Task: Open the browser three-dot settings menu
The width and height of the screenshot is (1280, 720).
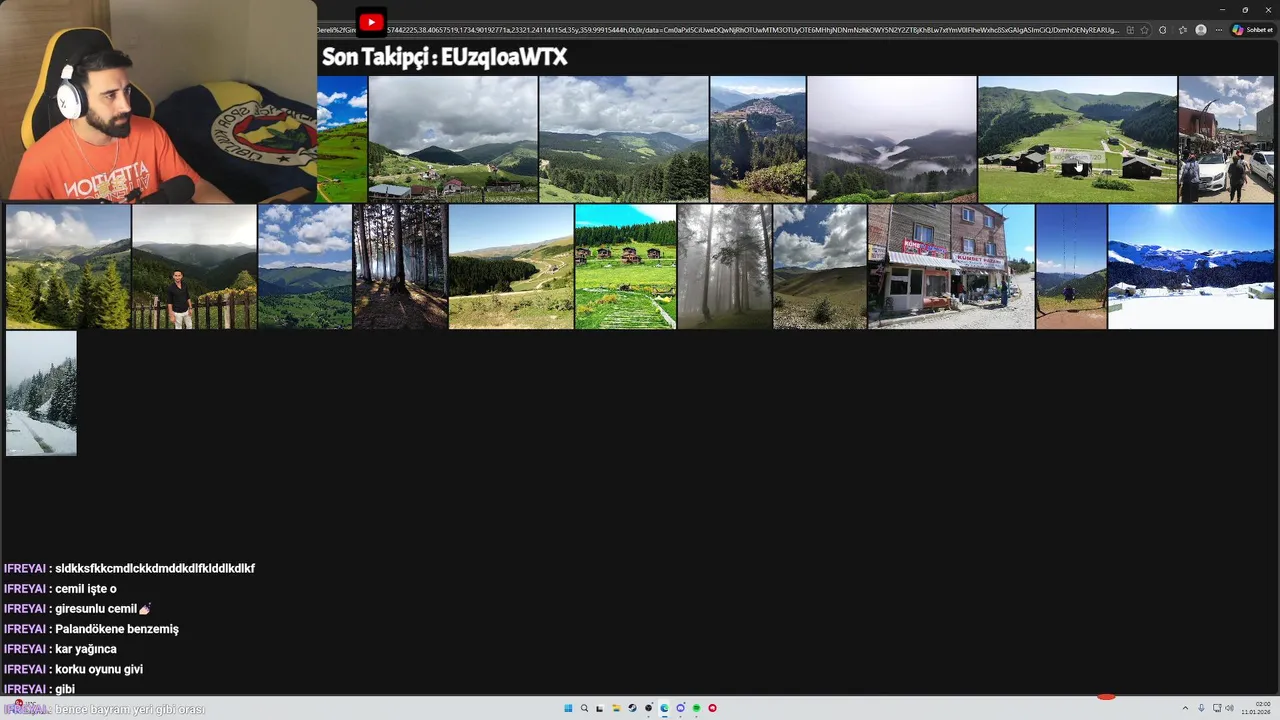Action: tap(1219, 30)
